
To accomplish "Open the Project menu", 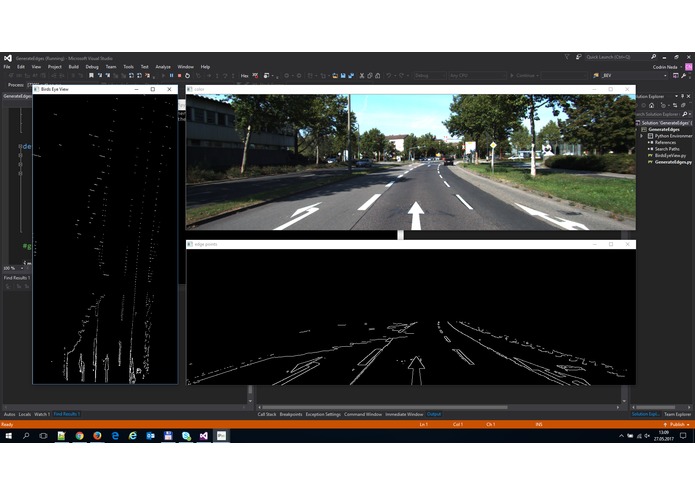I will [55, 67].
